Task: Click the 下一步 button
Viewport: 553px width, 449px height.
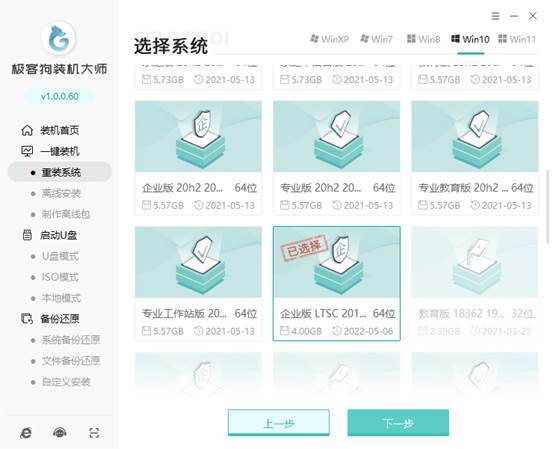Action: click(x=398, y=423)
